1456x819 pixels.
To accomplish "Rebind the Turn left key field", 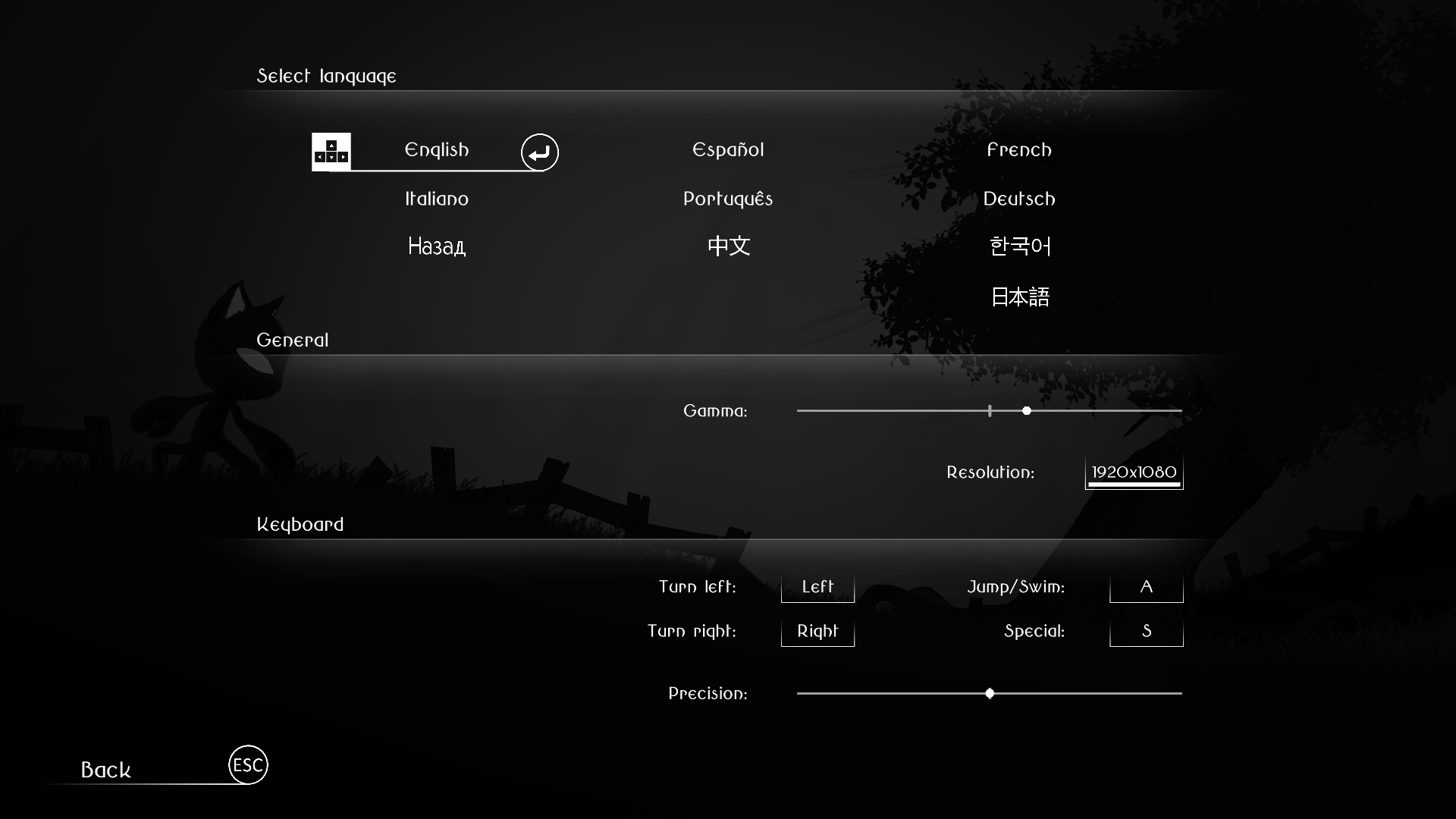I will [x=817, y=586].
